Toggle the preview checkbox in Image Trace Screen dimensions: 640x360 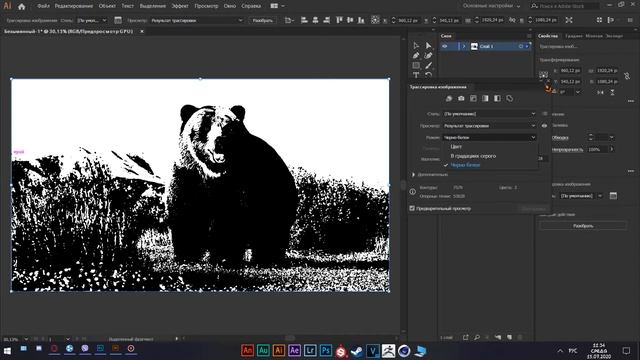tap(412, 208)
